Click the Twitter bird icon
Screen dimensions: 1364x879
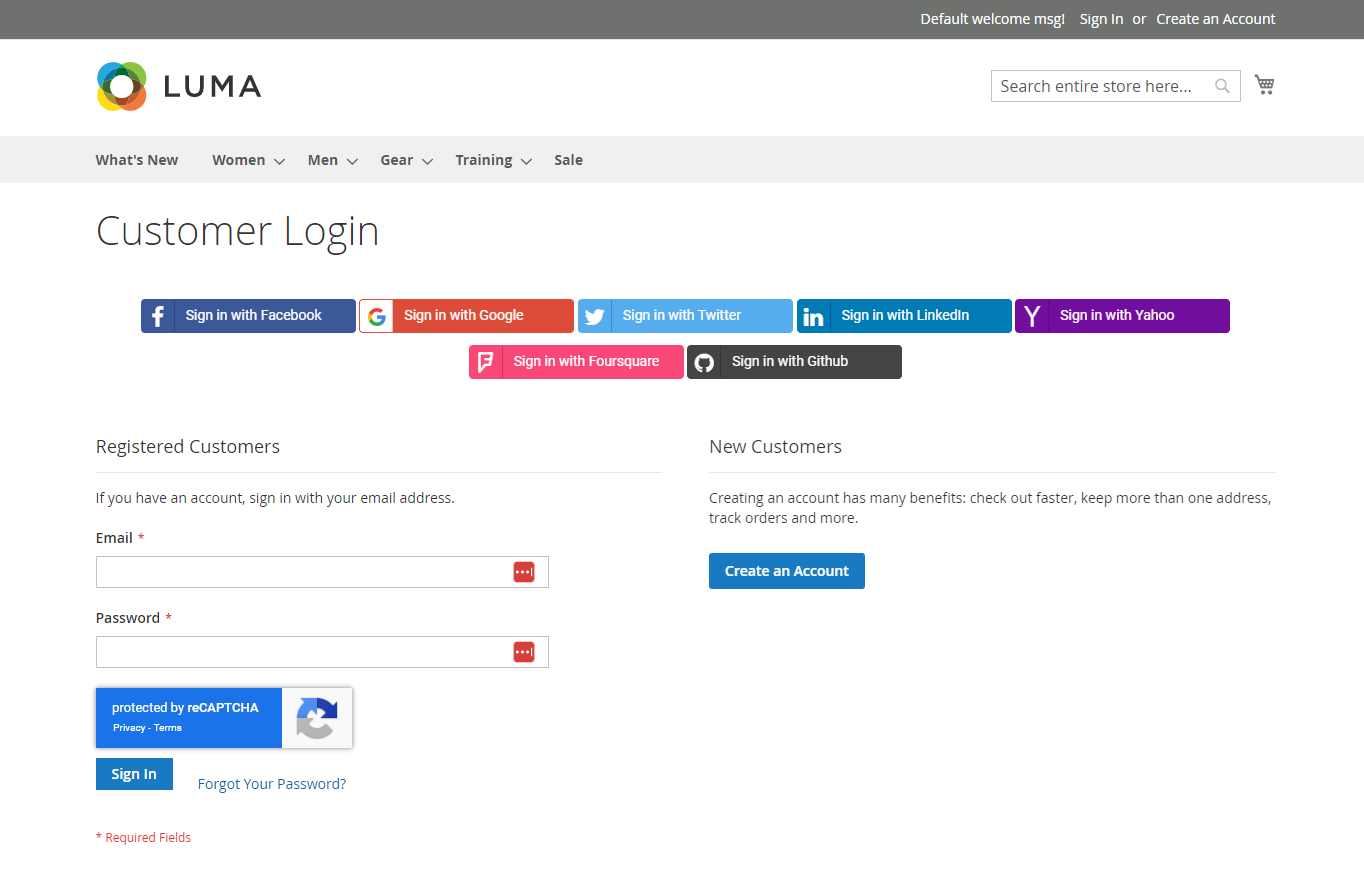click(x=595, y=316)
